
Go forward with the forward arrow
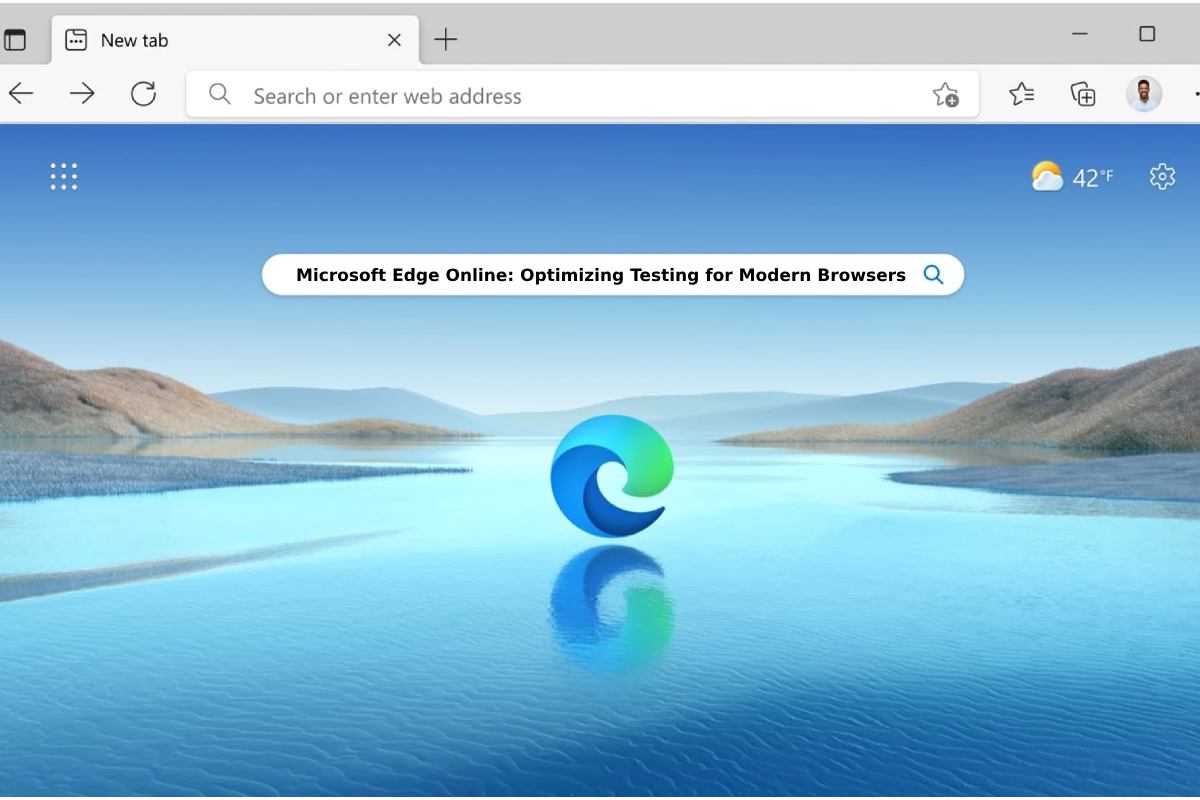(82, 94)
